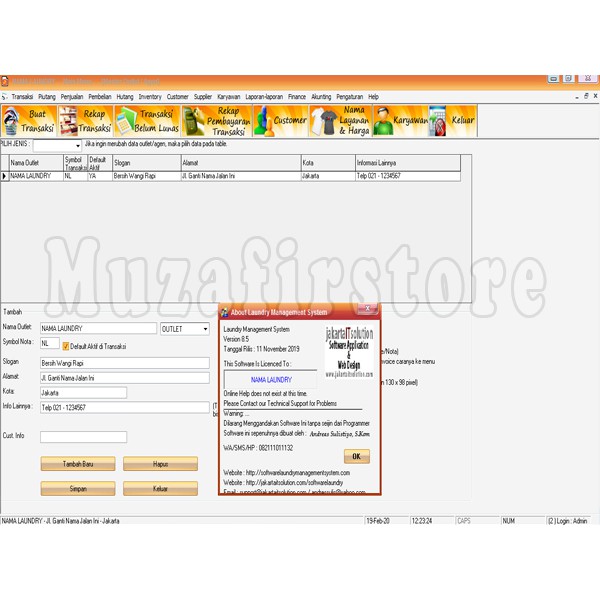Open Karyawan toolbar icon
This screenshot has width=600, height=600.
point(401,121)
